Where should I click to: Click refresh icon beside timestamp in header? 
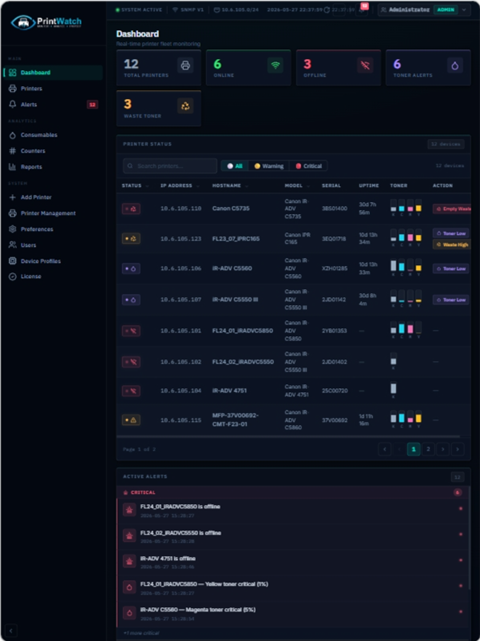pyautogui.click(x=327, y=10)
